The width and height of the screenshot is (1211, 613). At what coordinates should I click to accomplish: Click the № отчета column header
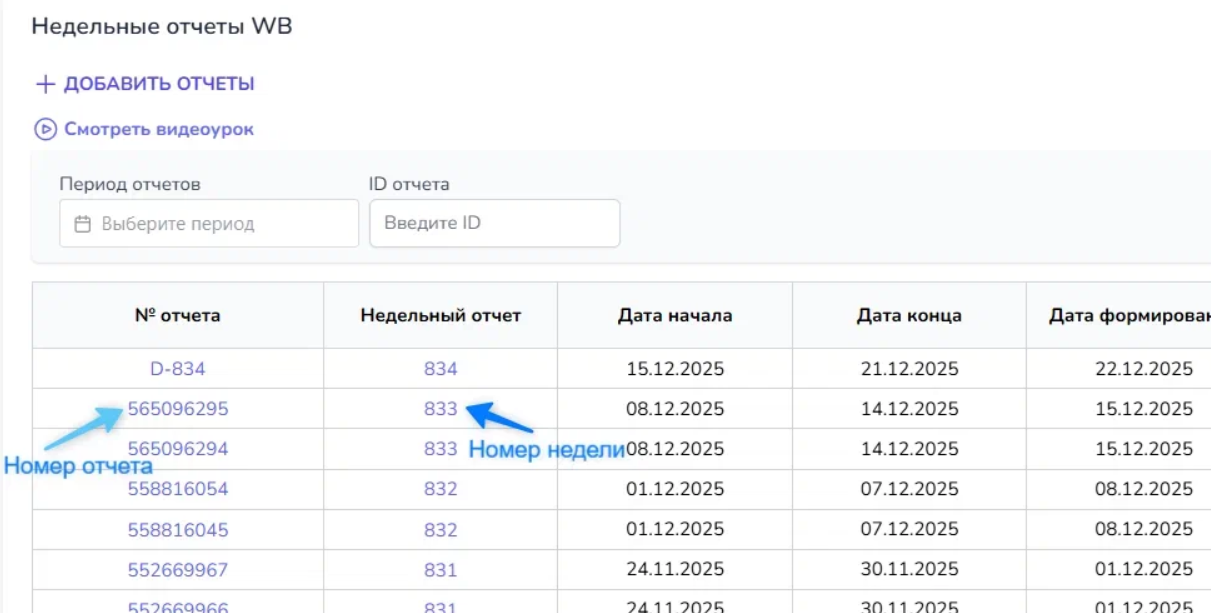tap(177, 316)
